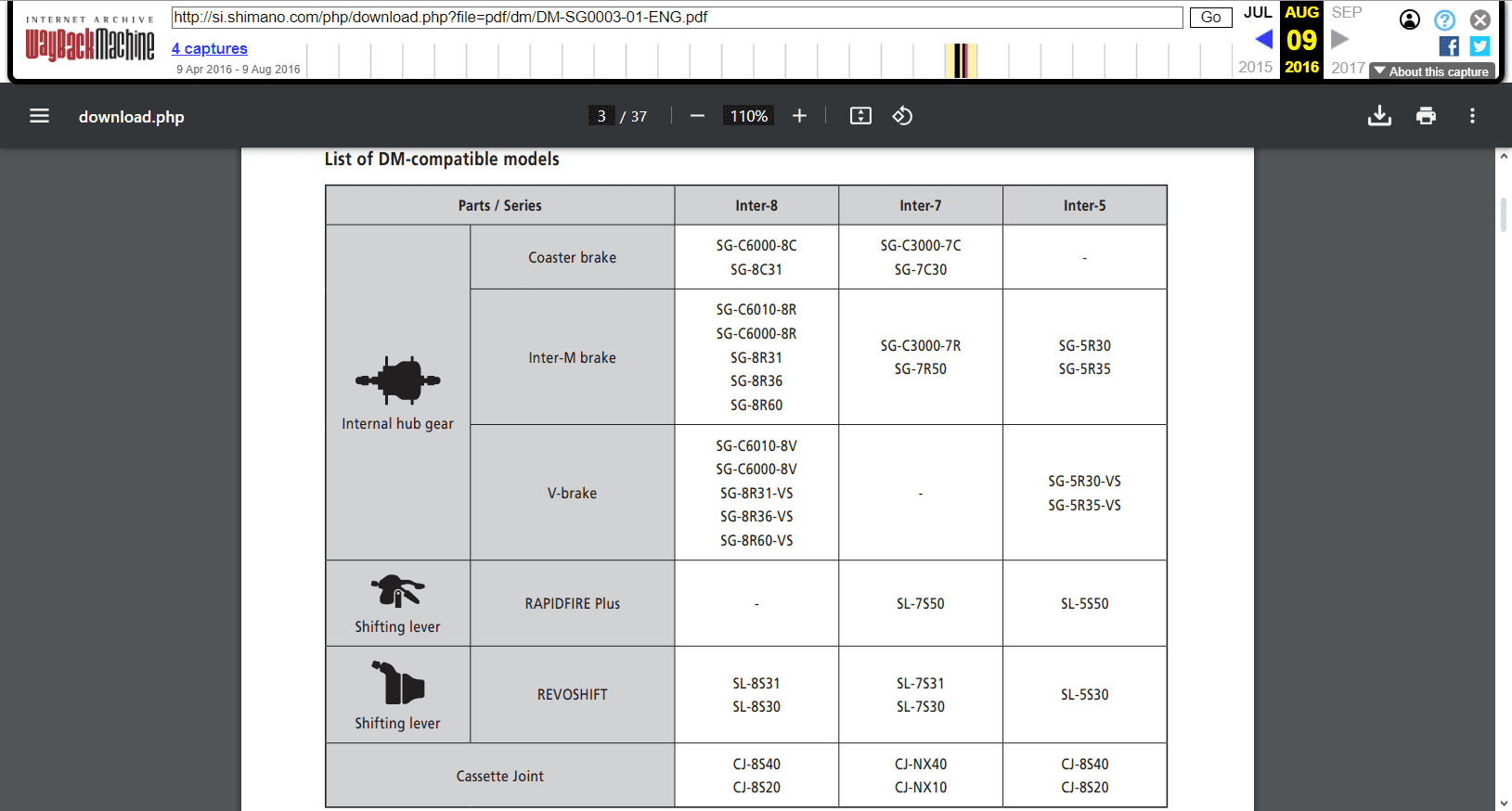Click the Inter-7 column header
The width and height of the screenshot is (1512, 811).
coord(921,206)
